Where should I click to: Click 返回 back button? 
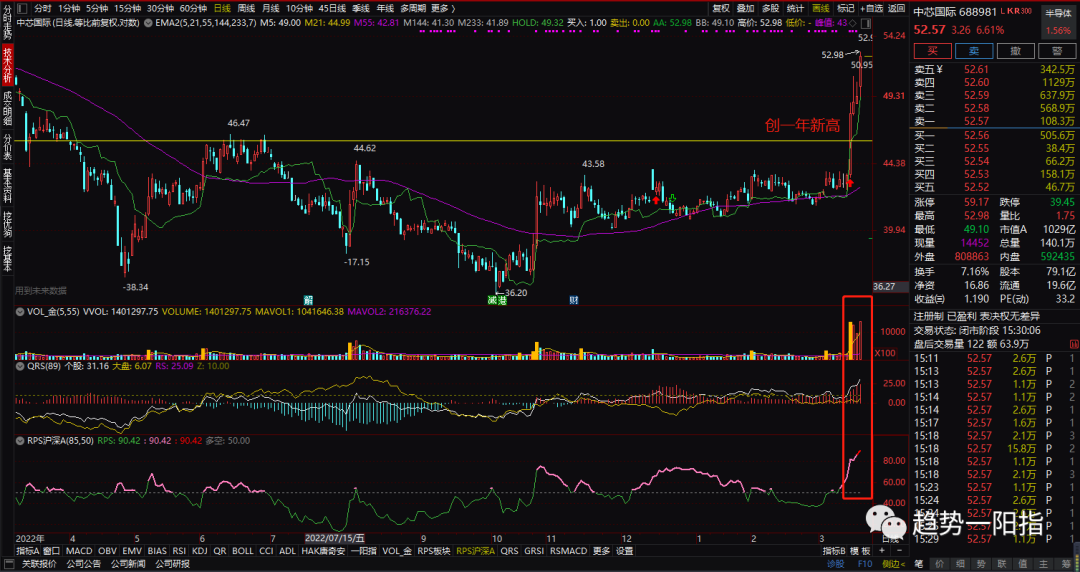click(x=896, y=8)
